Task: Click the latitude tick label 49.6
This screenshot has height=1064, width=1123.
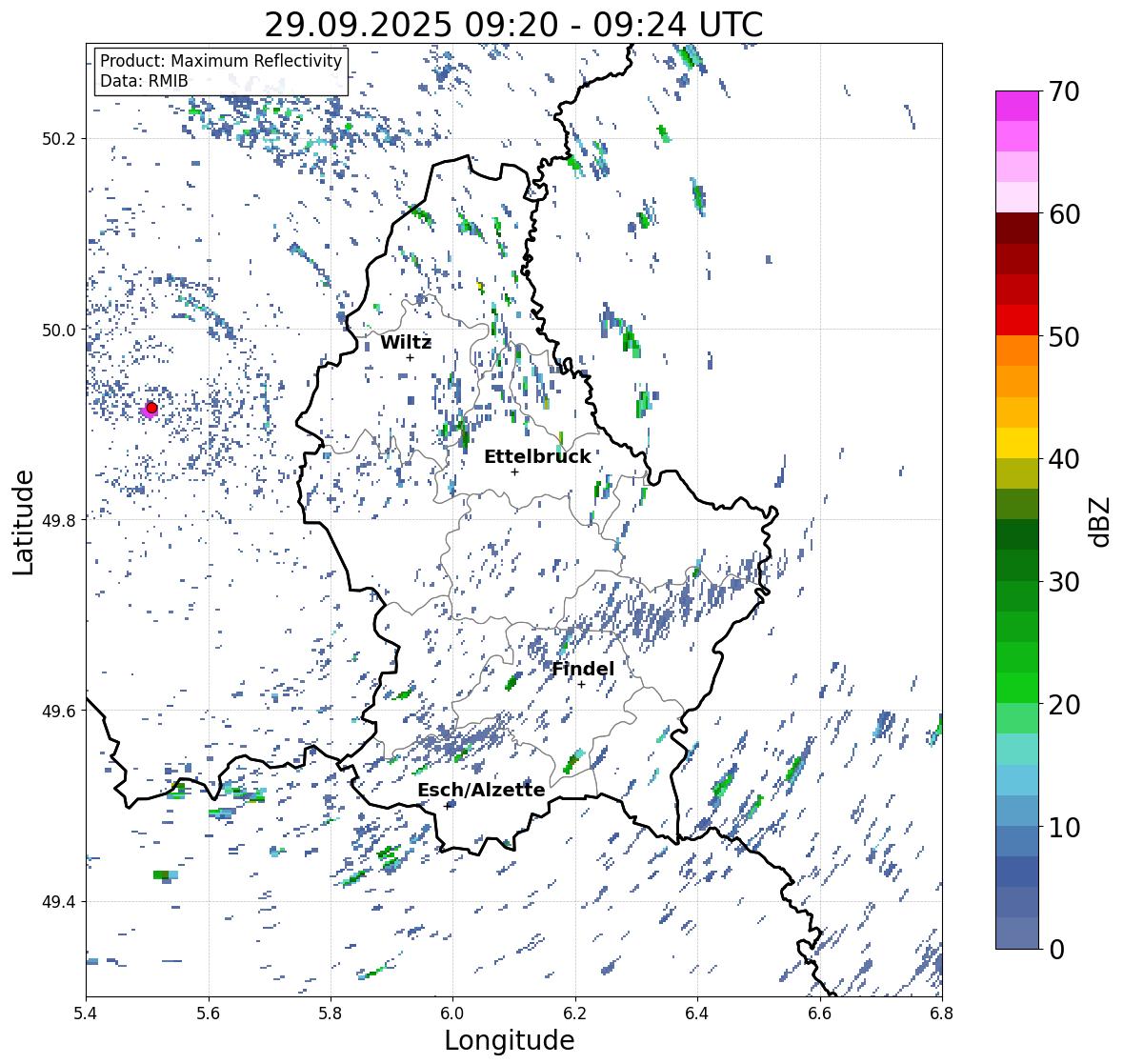Action: [x=59, y=711]
